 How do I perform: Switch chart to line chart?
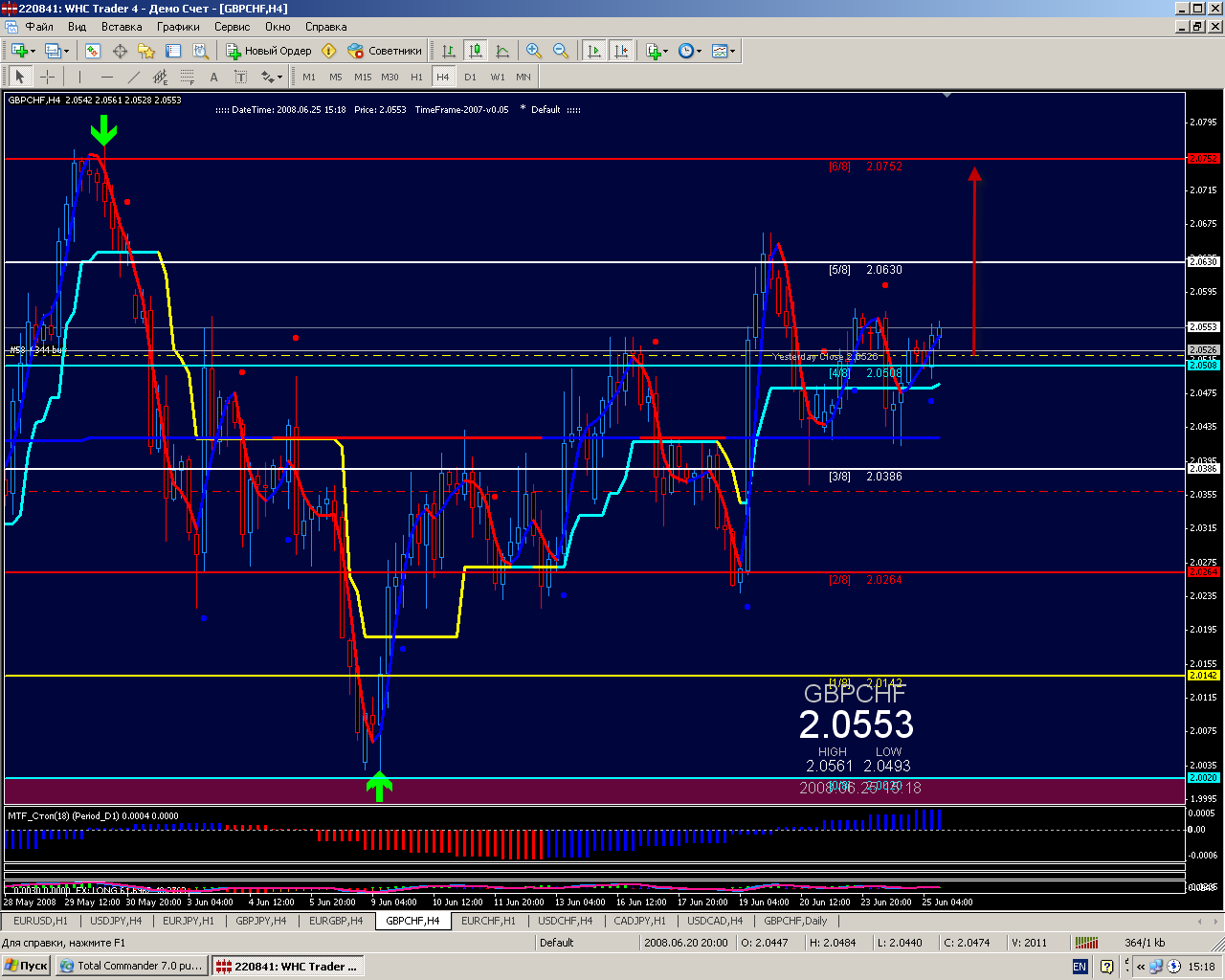[x=502, y=51]
